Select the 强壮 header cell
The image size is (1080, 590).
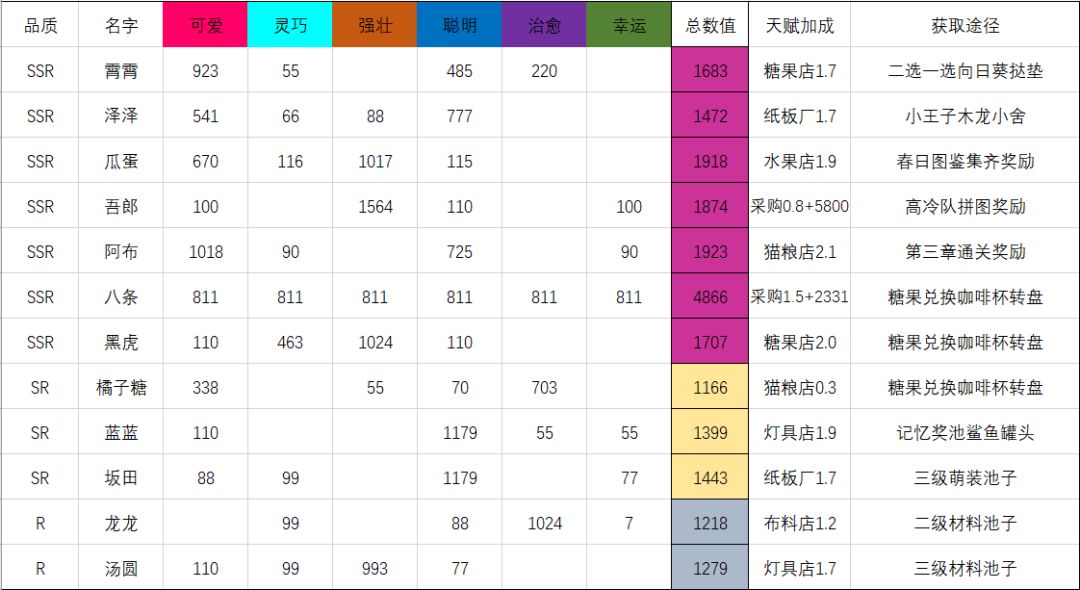(x=375, y=25)
